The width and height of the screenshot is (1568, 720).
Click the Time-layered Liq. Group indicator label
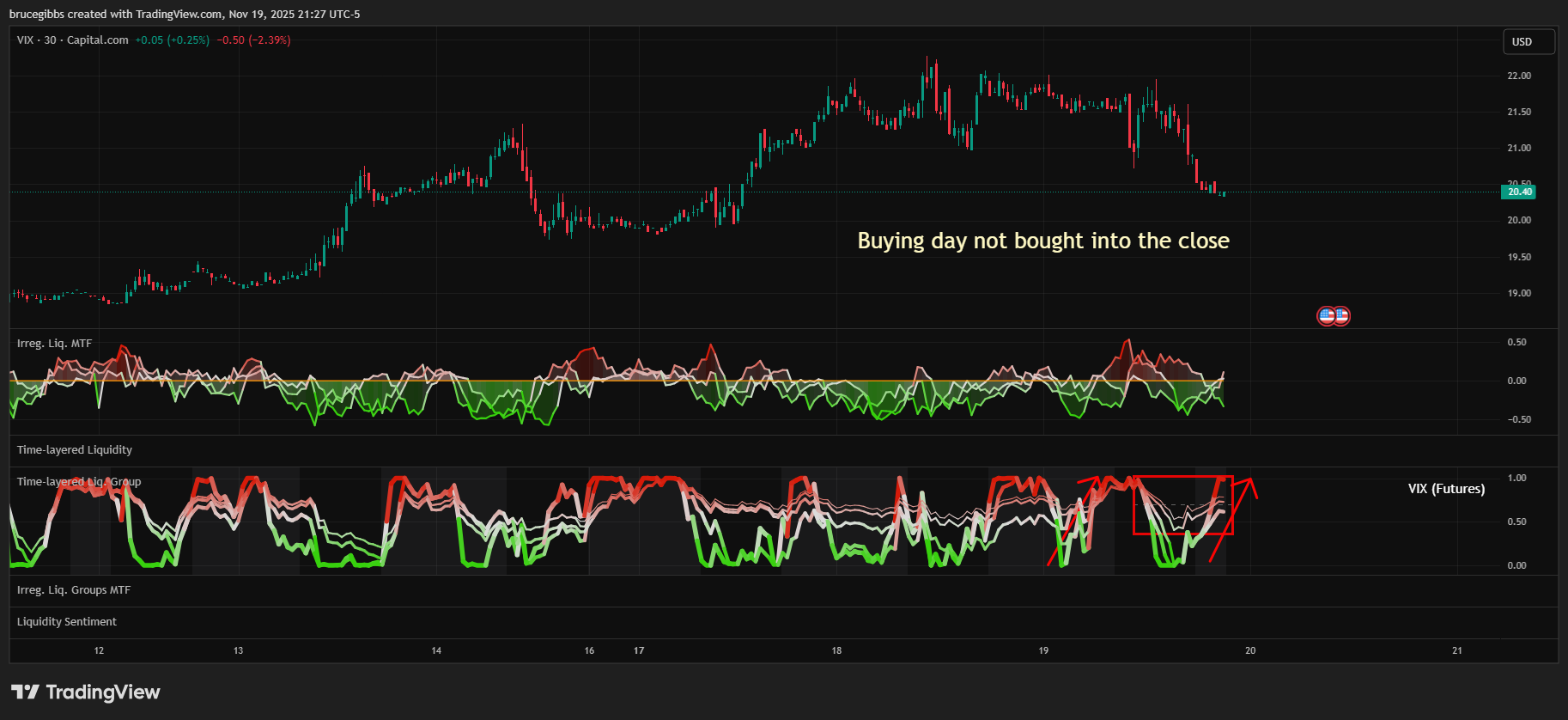[79, 482]
